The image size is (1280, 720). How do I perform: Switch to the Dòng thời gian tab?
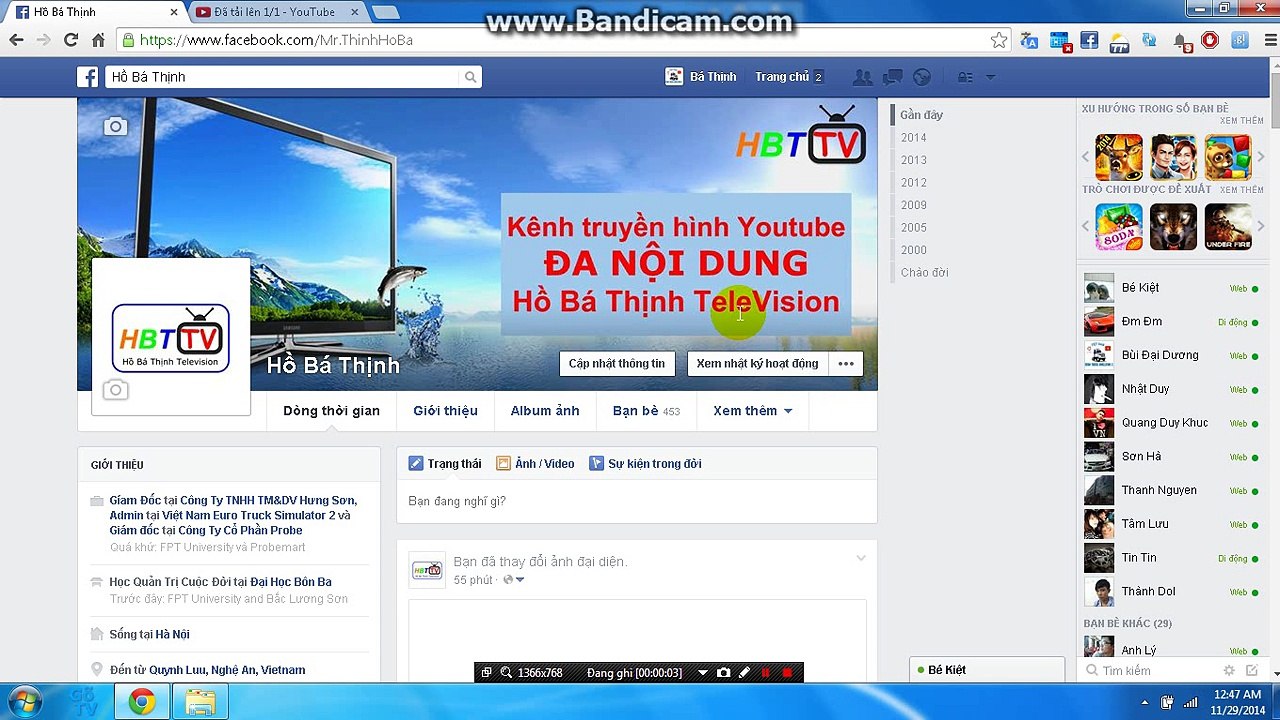(x=331, y=411)
